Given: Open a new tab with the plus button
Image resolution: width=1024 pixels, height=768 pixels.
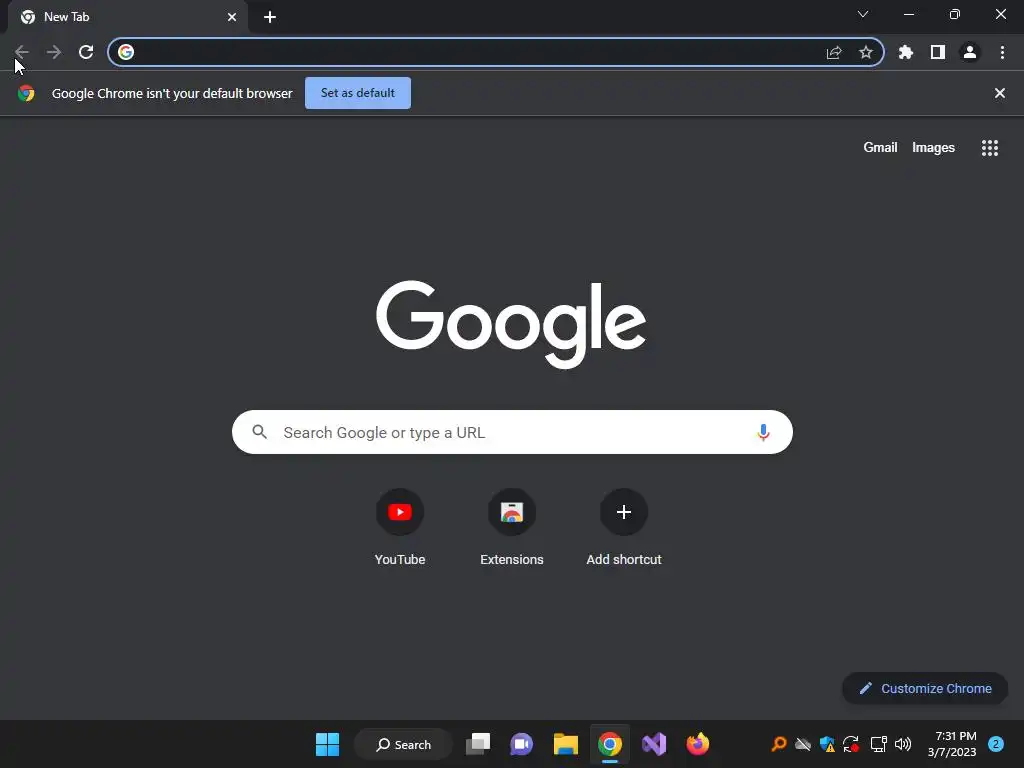Looking at the screenshot, I should coord(270,17).
